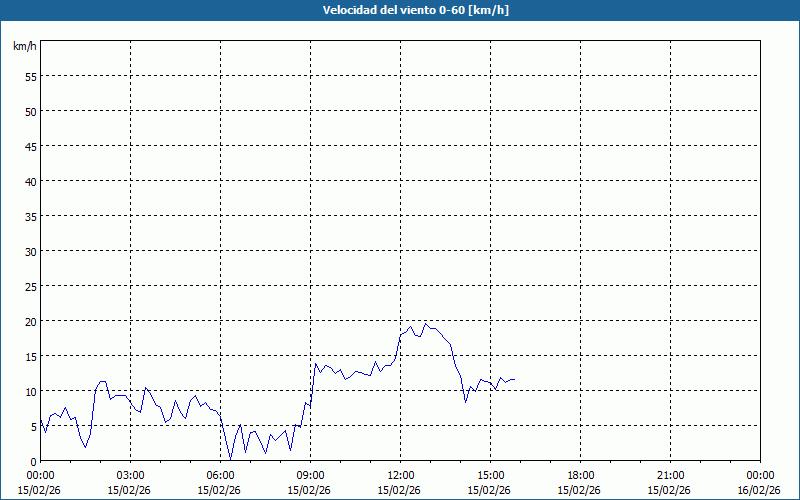Click the 15/02/26 date under 12:00
800x500 pixels.
point(400,490)
